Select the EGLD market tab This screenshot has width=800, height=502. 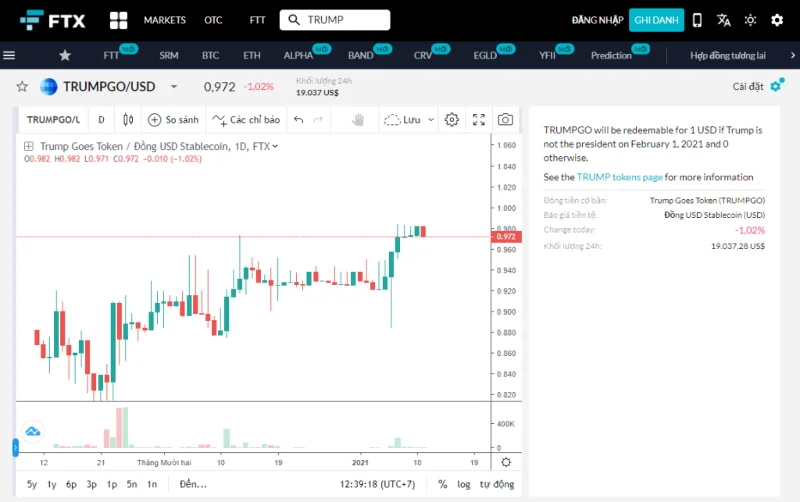[485, 55]
